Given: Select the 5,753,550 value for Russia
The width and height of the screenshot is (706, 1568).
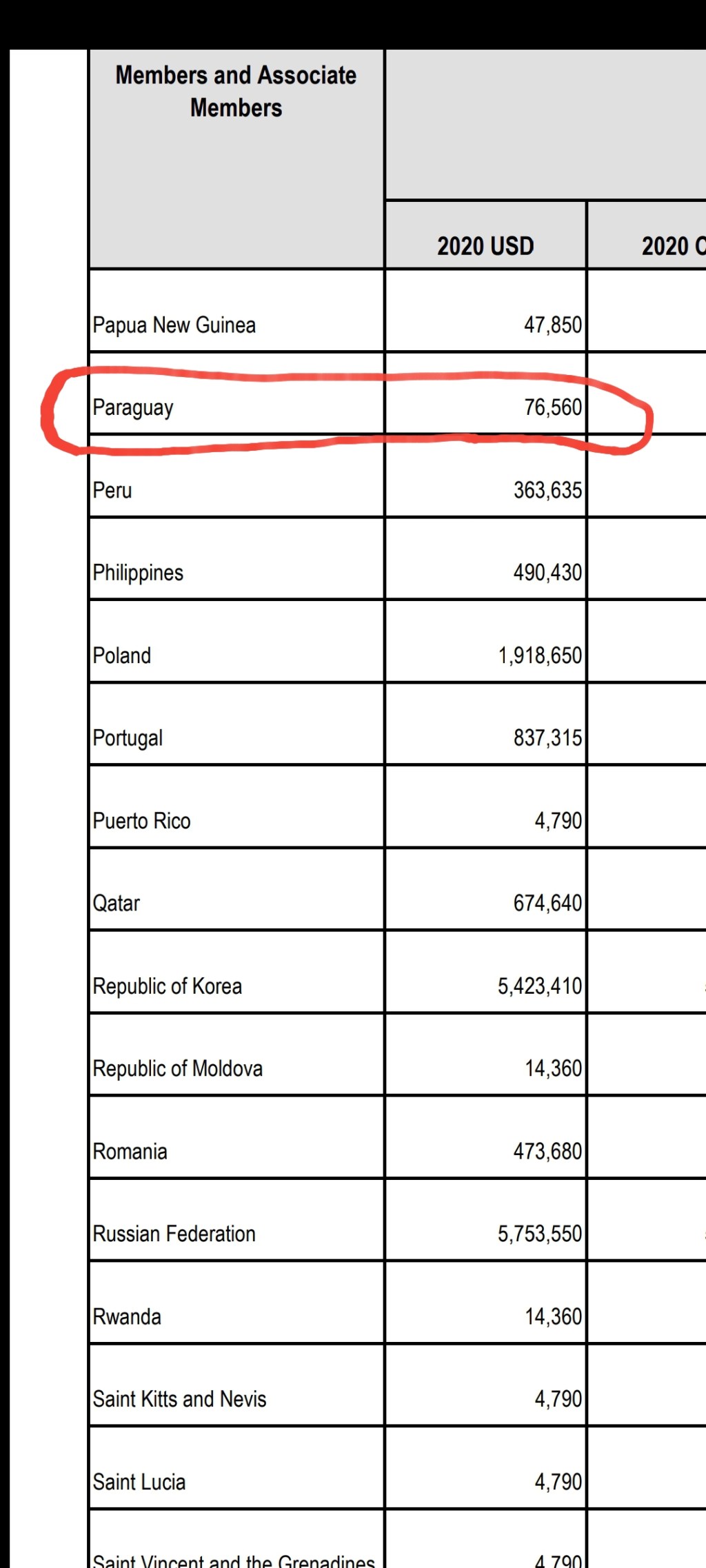Looking at the screenshot, I should pos(540,1234).
